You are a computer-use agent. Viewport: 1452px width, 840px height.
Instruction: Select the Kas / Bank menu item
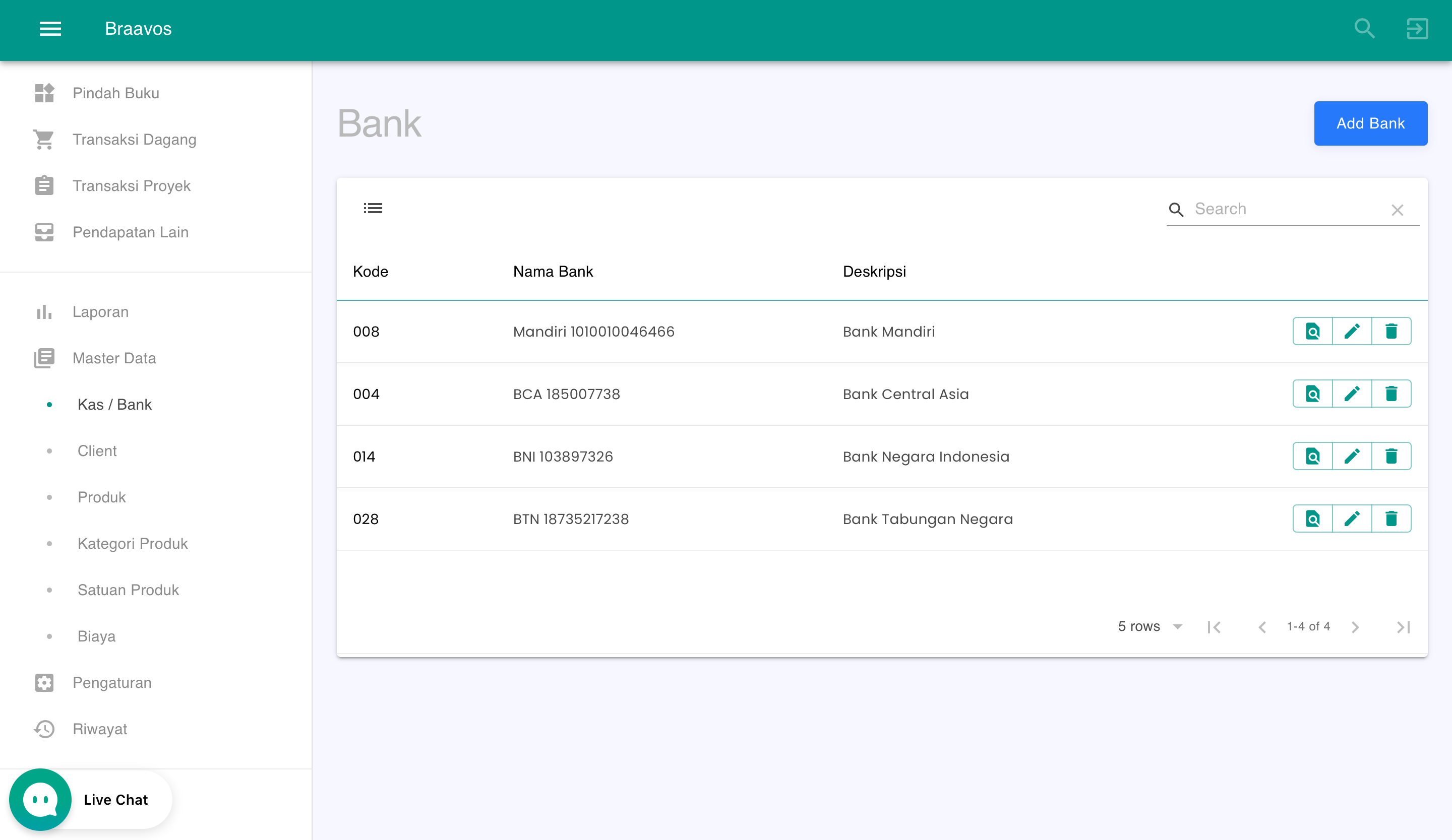[x=114, y=404]
